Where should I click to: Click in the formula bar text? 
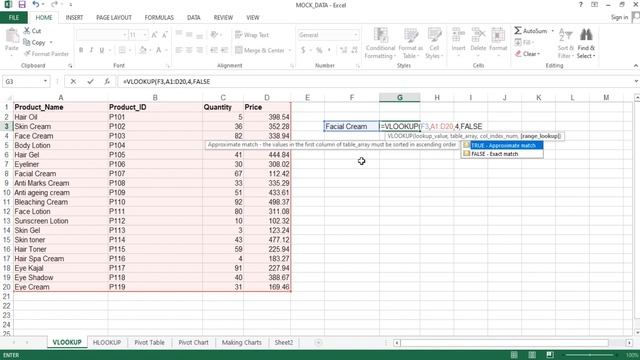pos(167,82)
